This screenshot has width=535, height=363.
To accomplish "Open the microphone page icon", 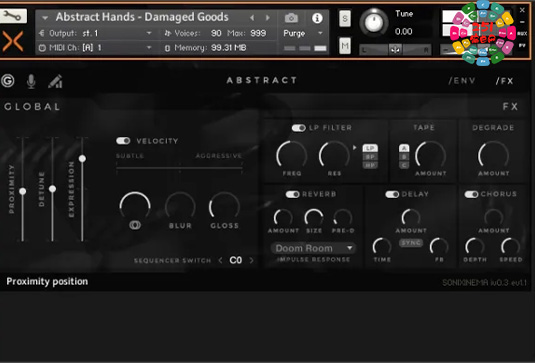I will 31,81.
